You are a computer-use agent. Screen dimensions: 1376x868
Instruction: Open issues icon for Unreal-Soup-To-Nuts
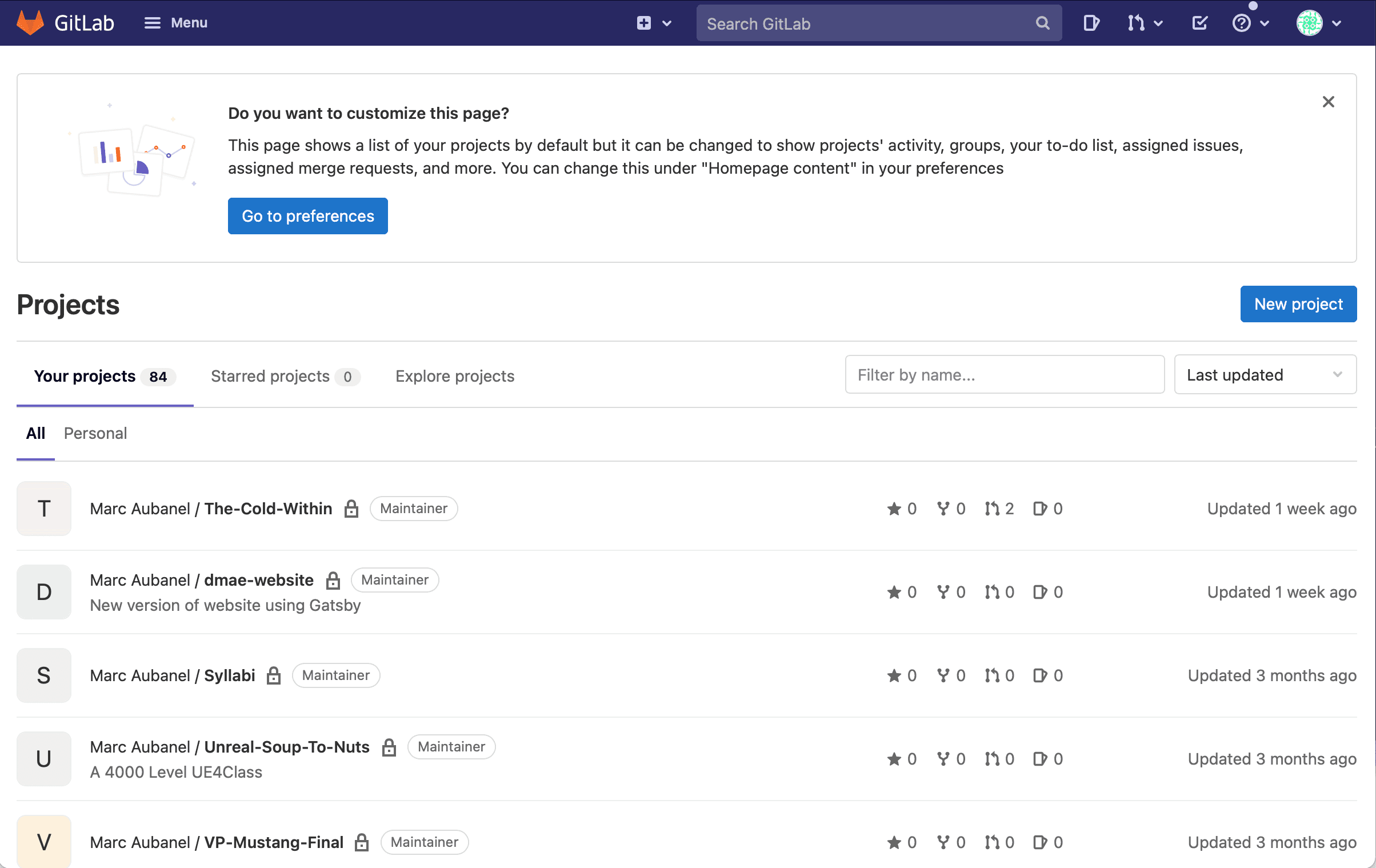[x=1040, y=759]
